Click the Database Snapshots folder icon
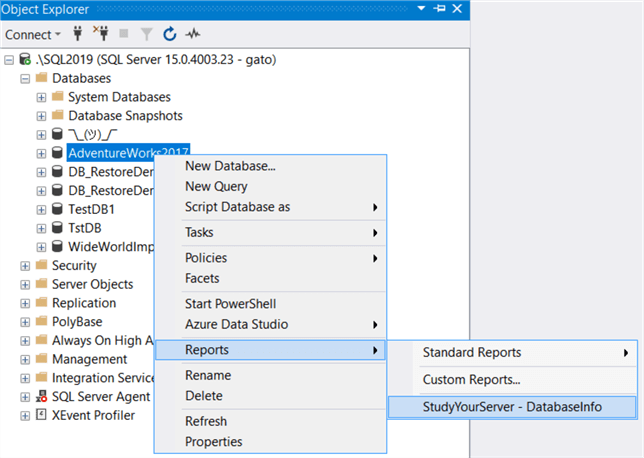The width and height of the screenshot is (644, 458). click(58, 115)
